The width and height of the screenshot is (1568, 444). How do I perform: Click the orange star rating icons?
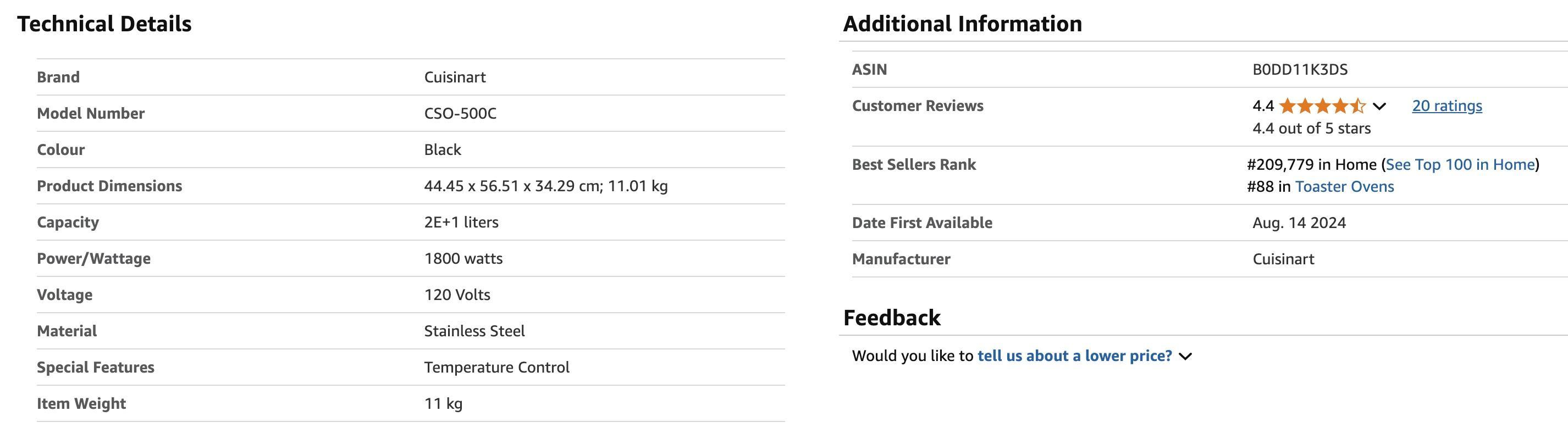[1322, 106]
